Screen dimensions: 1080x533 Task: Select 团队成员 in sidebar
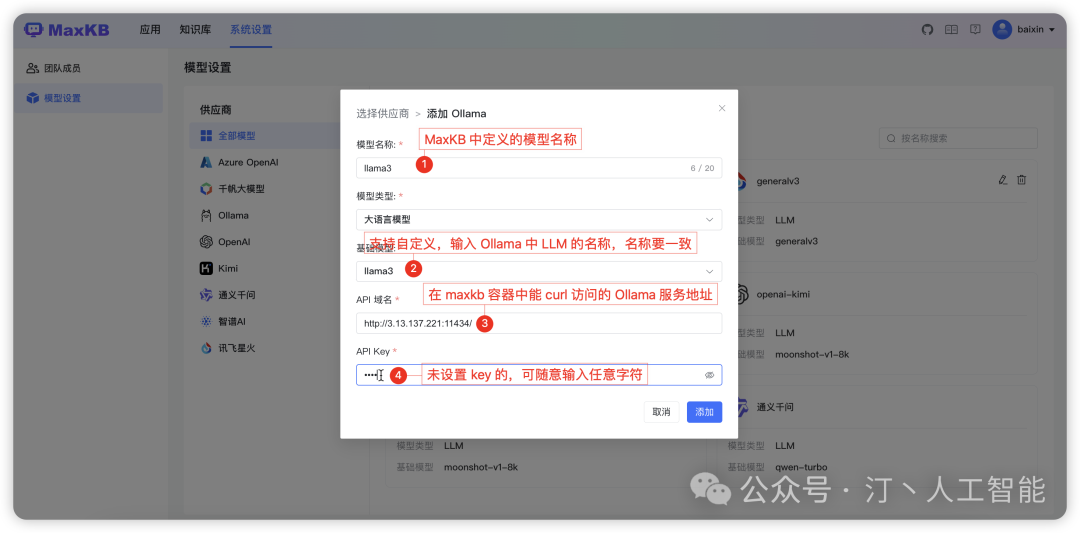click(x=88, y=68)
